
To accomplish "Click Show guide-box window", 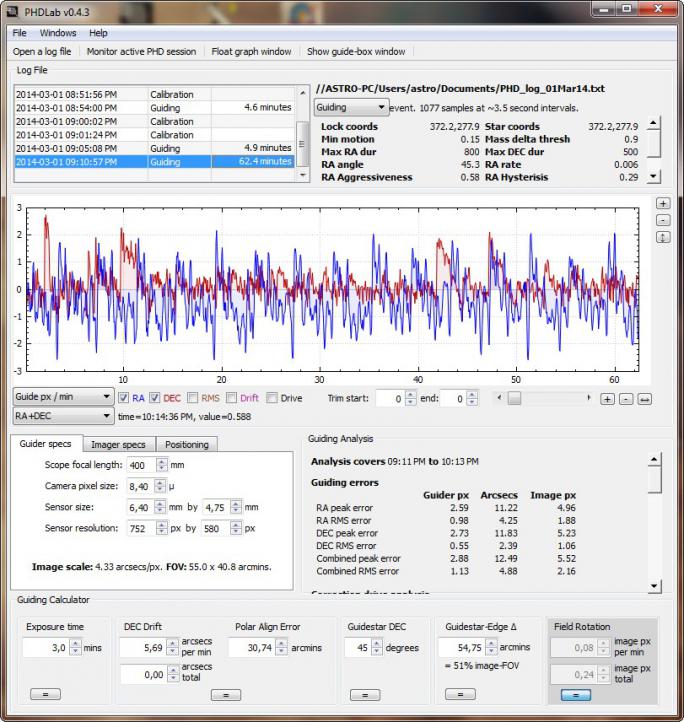I will click(356, 52).
